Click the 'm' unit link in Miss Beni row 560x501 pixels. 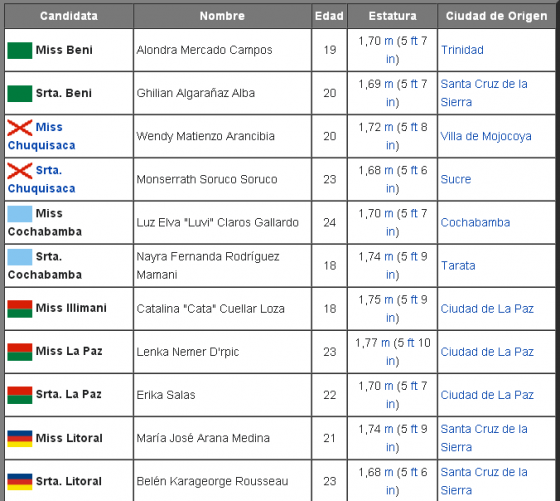389,41
